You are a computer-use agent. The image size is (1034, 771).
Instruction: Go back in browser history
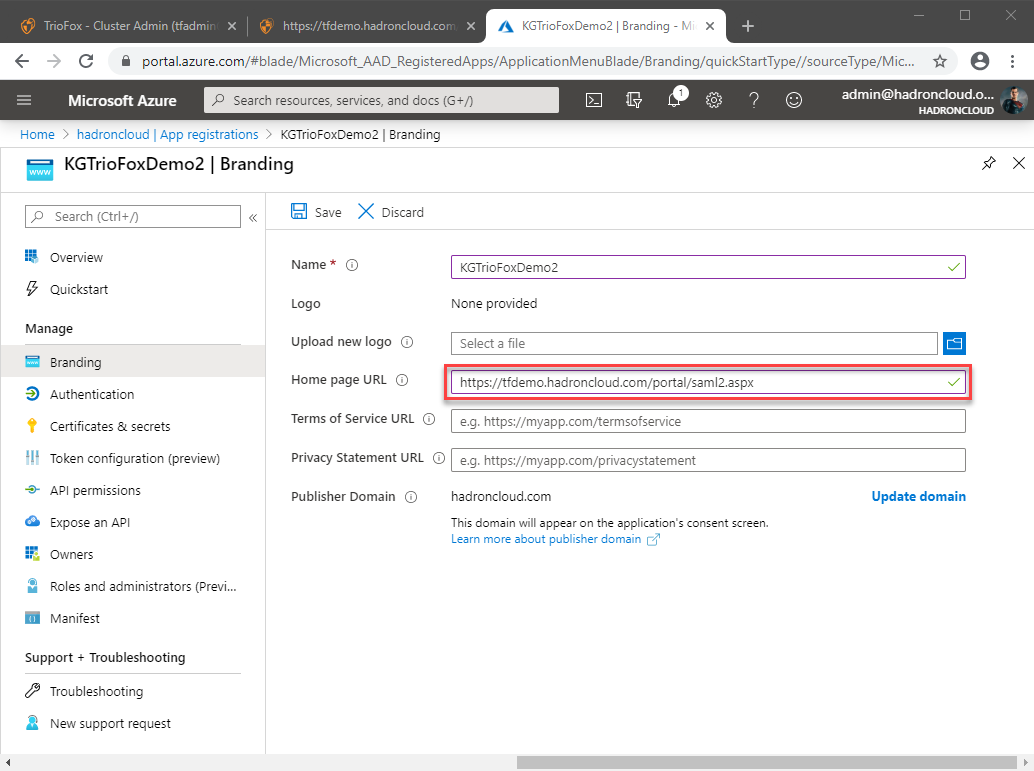(22, 61)
